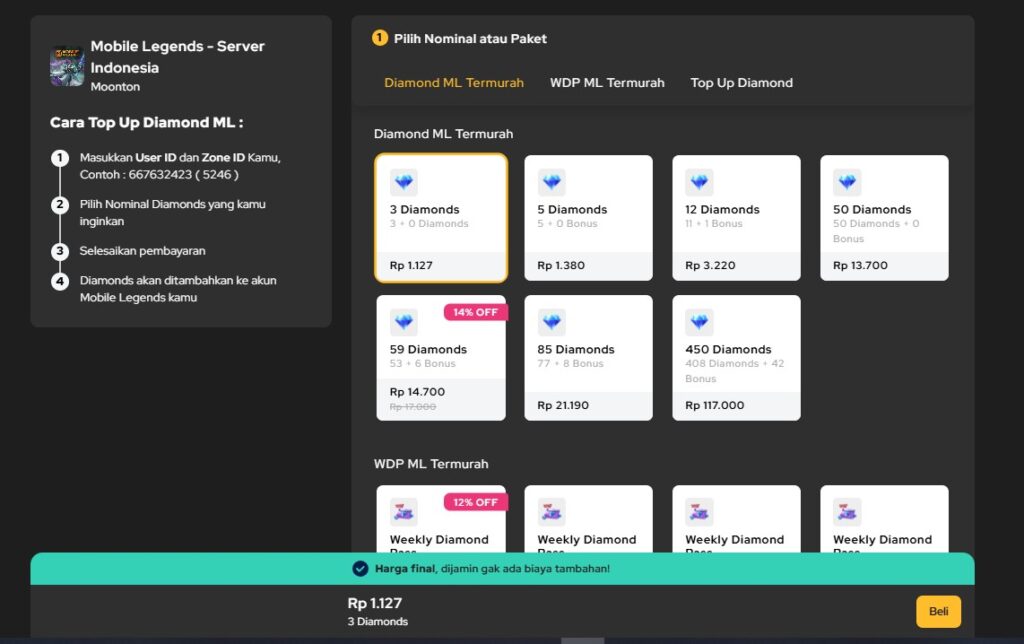The width and height of the screenshot is (1024, 644).
Task: Click the Rp 1.380 price
Action: coord(561,265)
